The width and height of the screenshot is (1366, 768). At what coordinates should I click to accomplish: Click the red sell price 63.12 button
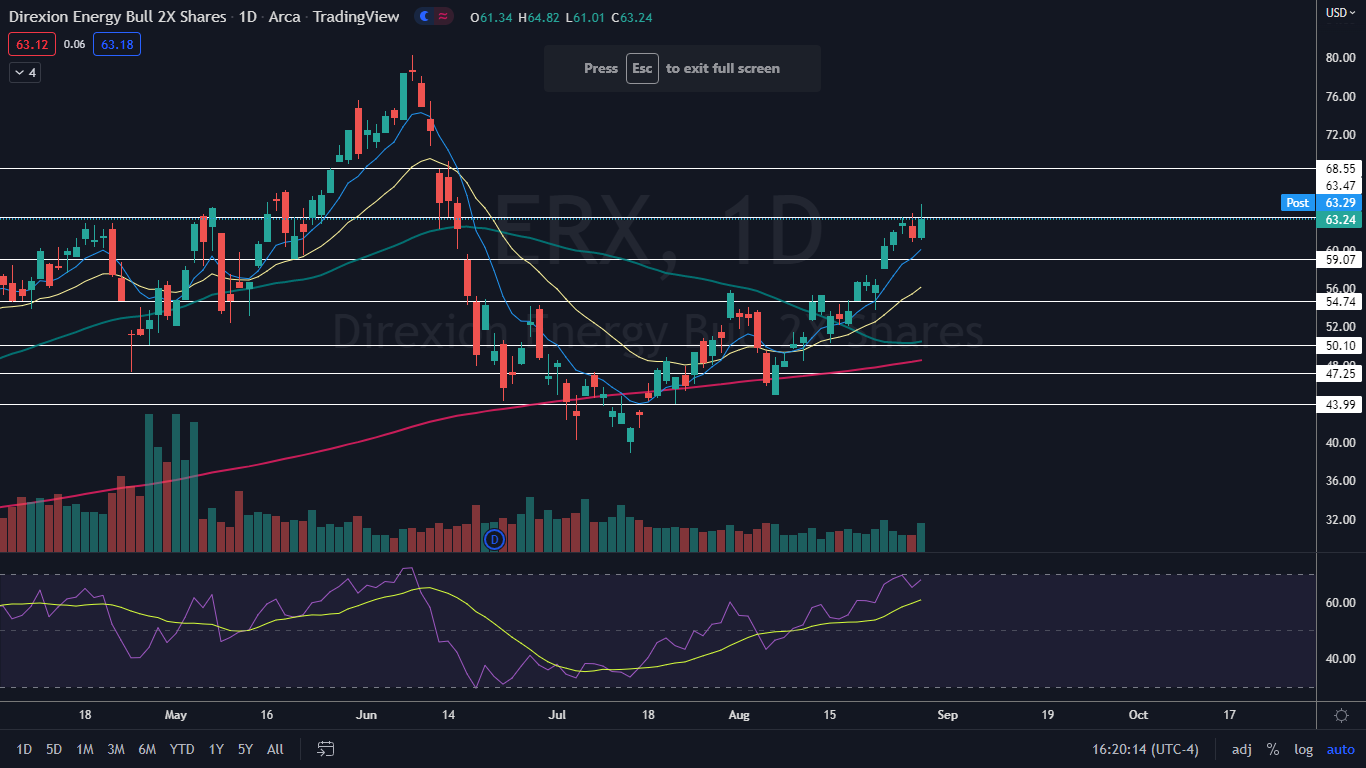(x=32, y=44)
